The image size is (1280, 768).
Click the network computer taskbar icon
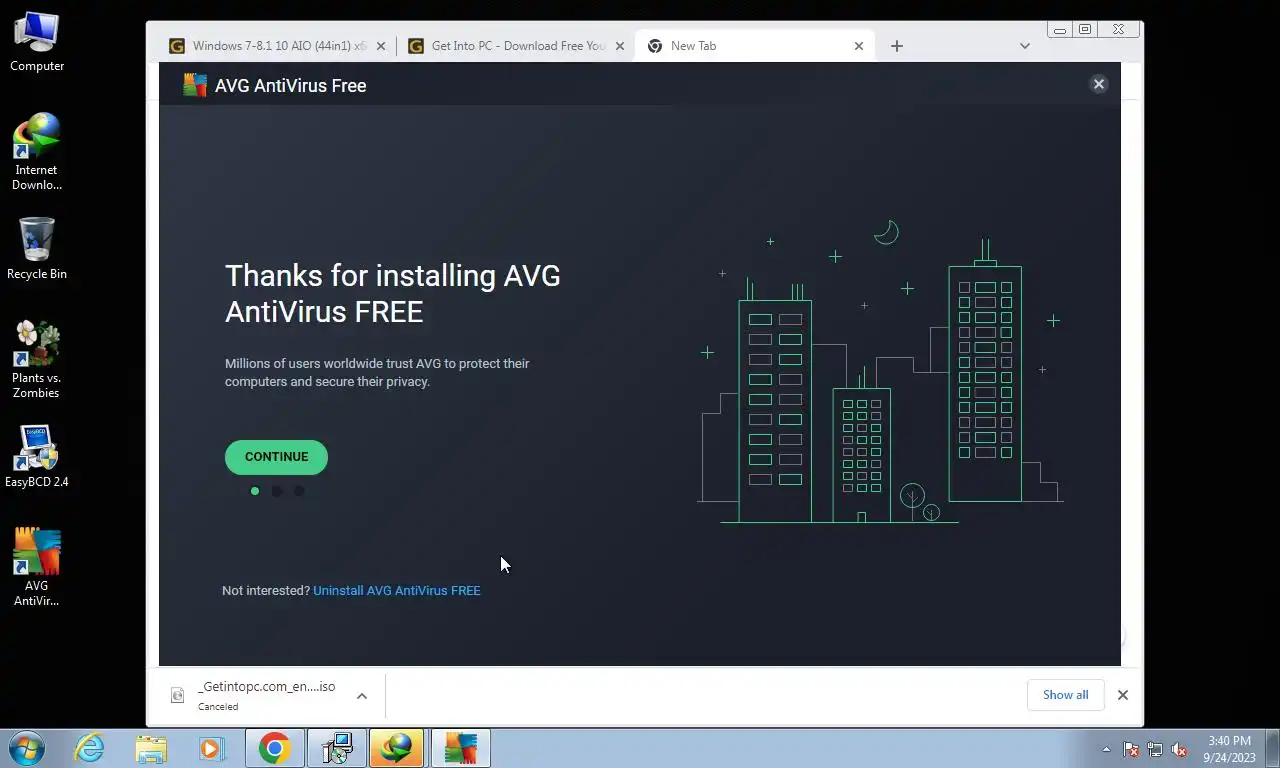coord(337,748)
